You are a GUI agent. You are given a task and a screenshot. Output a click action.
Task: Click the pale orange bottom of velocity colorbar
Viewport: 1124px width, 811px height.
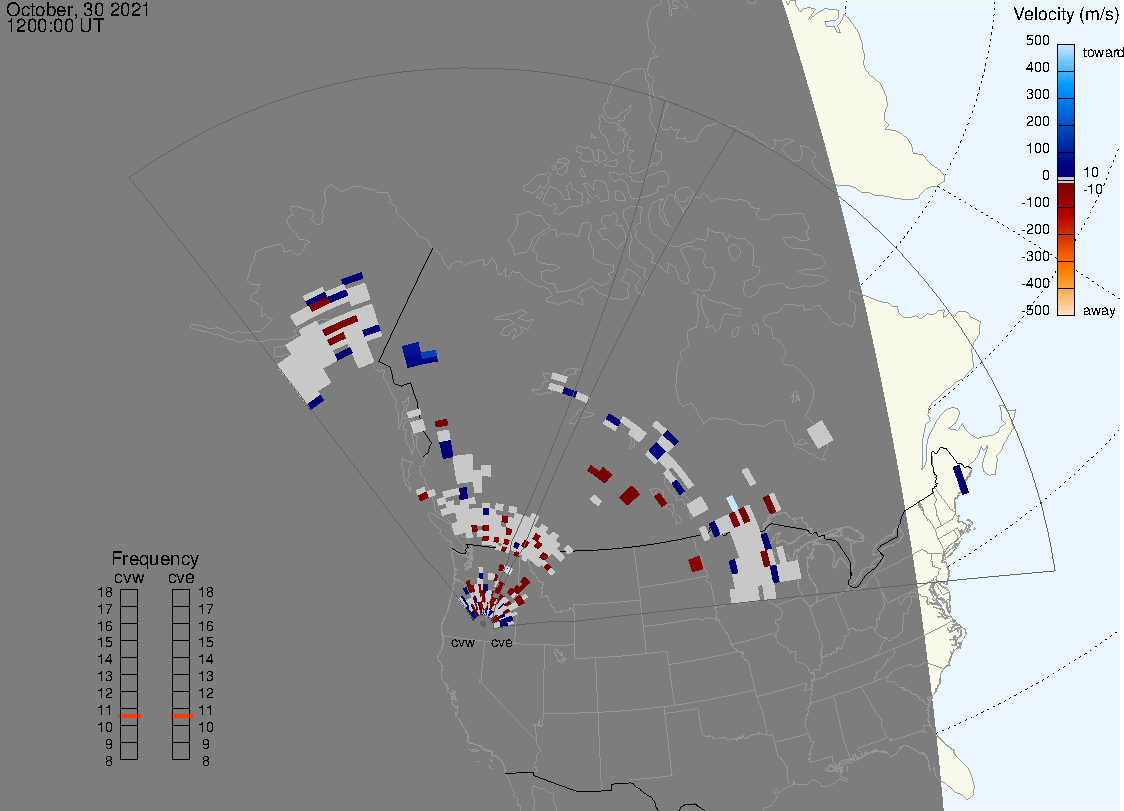pos(1066,302)
